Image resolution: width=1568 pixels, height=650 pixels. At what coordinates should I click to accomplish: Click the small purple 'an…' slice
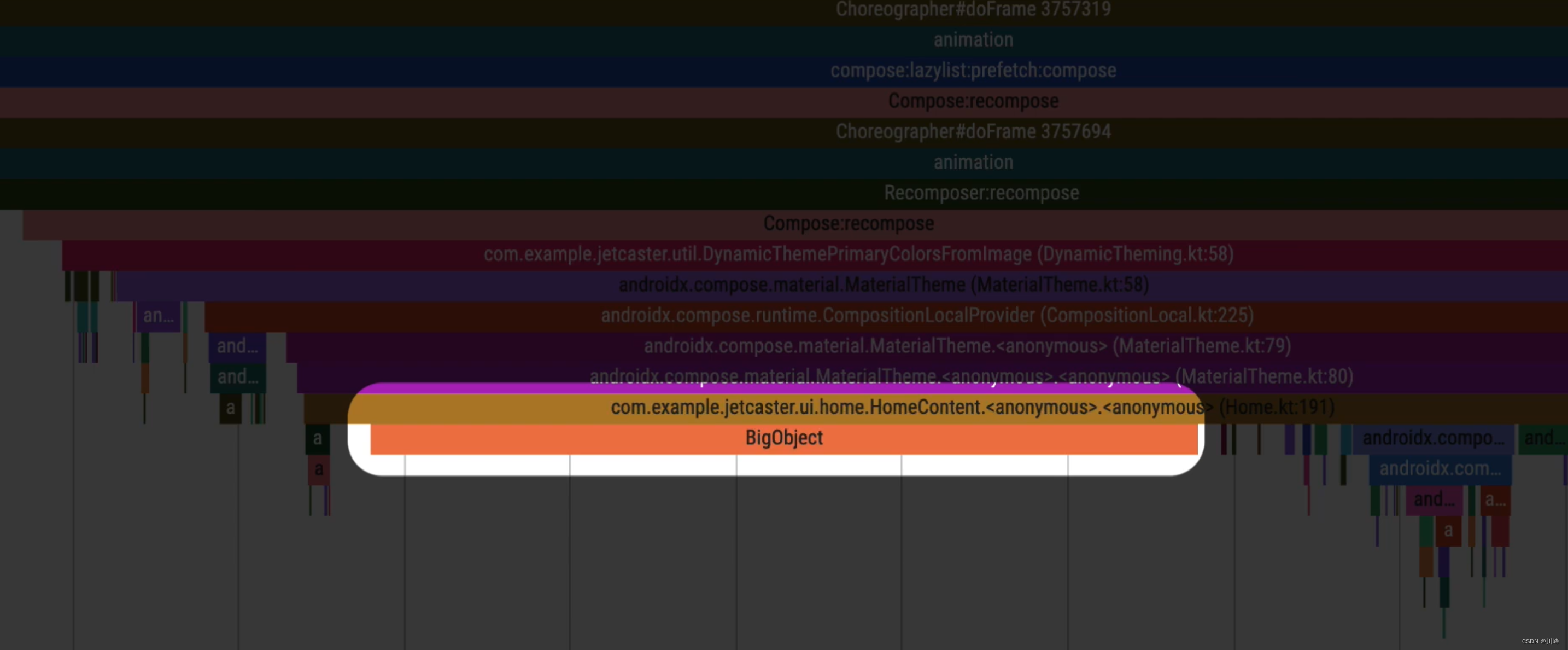pos(158,316)
